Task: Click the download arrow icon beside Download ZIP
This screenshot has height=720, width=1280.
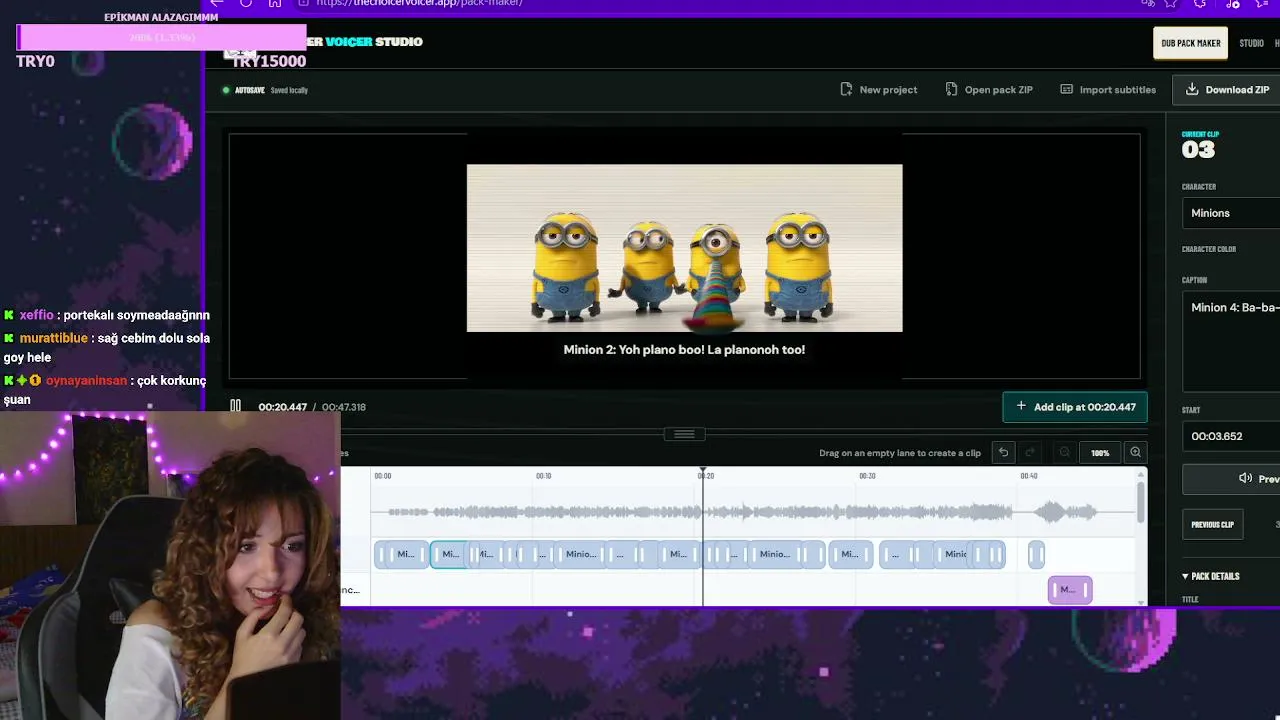Action: [x=1192, y=89]
